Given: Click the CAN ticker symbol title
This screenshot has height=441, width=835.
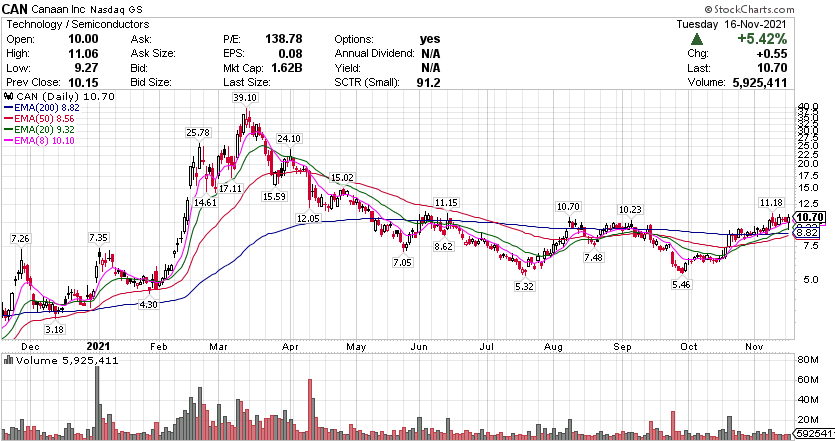Looking at the screenshot, I should [15, 9].
